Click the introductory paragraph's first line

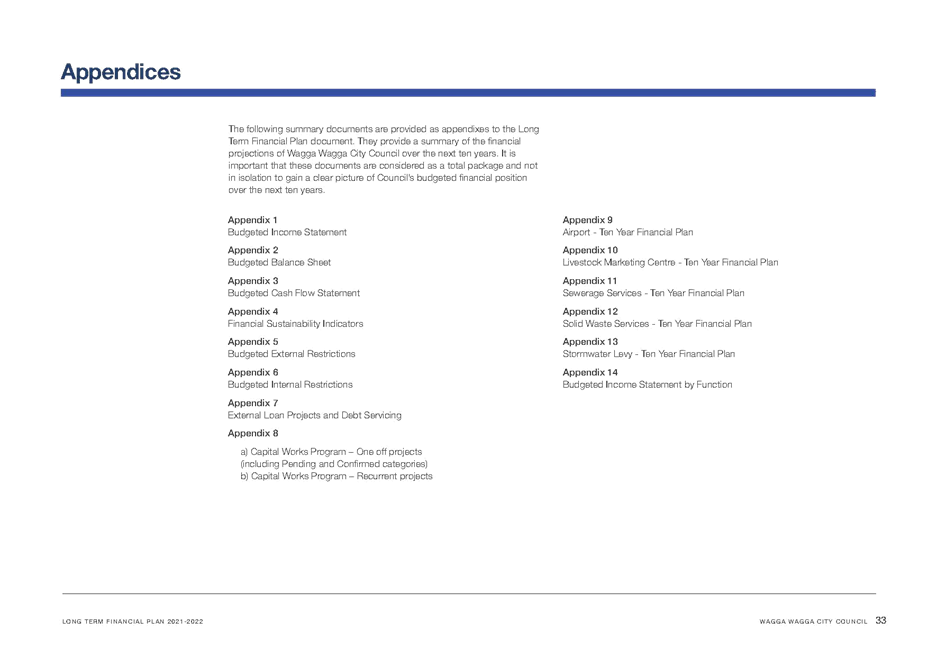[x=384, y=129]
